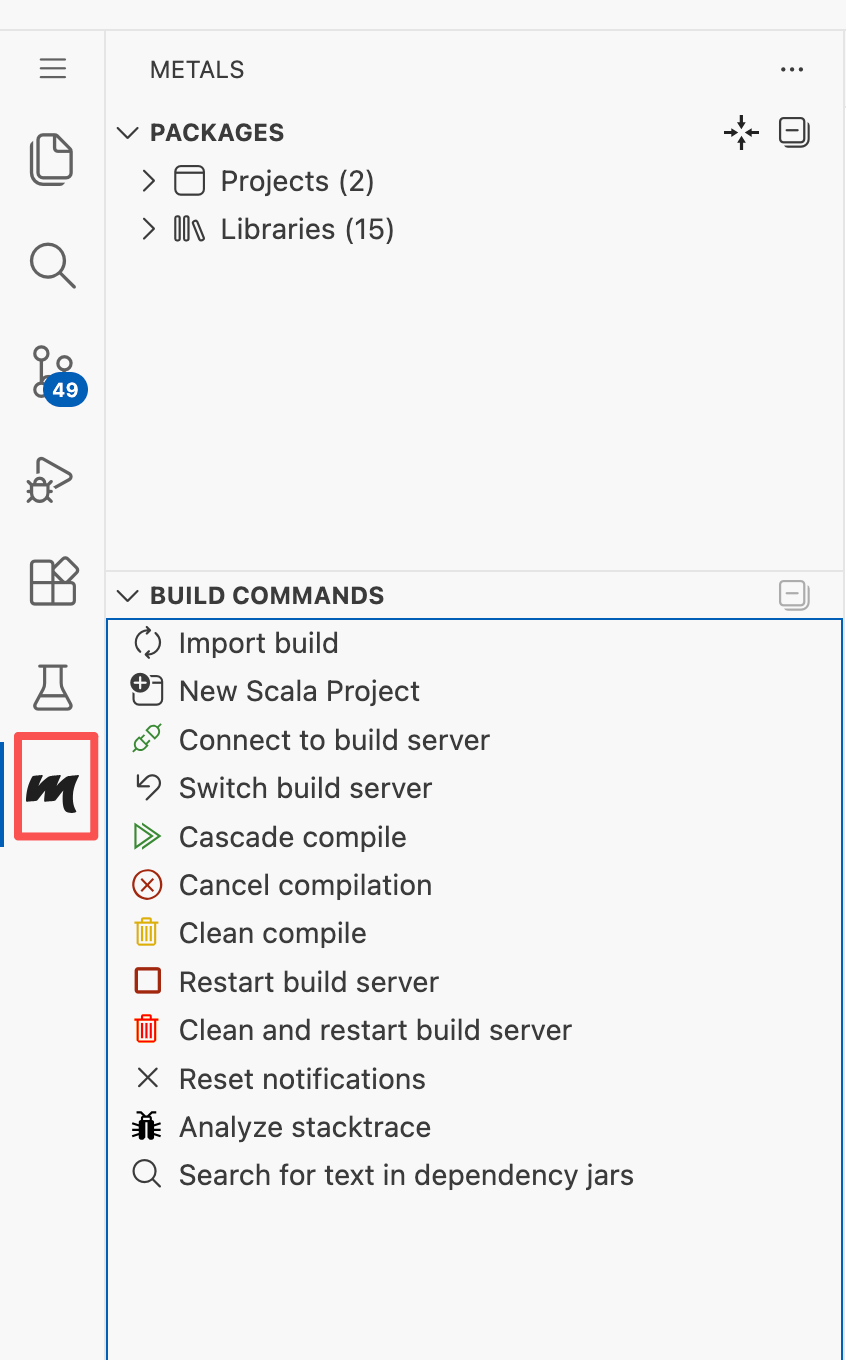Collapse the Packages section header

tap(128, 133)
